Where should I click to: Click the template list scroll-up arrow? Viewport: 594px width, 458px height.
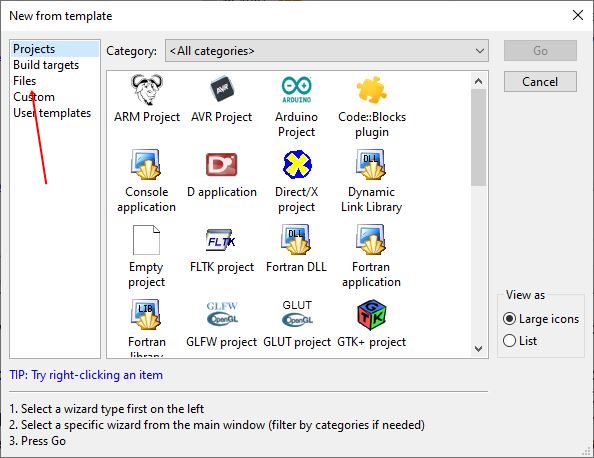tap(478, 81)
